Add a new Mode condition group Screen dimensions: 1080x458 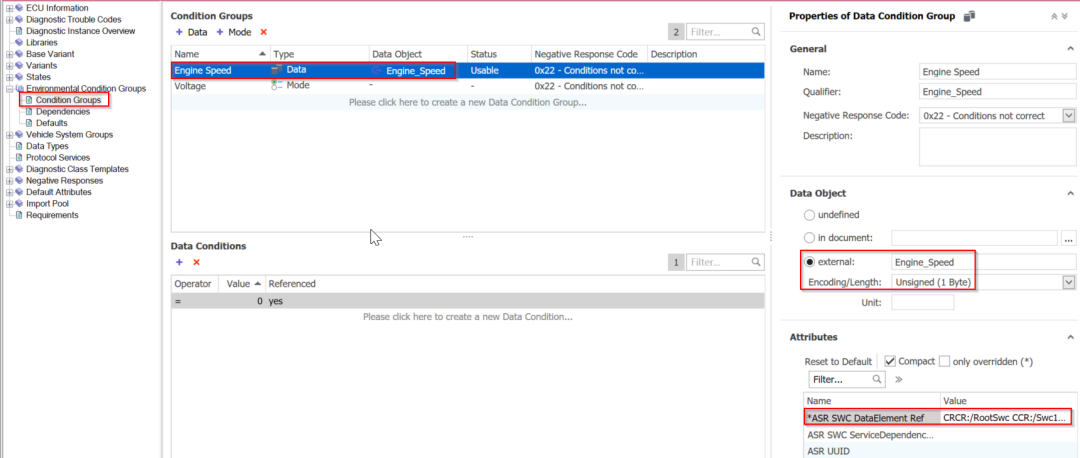point(233,32)
